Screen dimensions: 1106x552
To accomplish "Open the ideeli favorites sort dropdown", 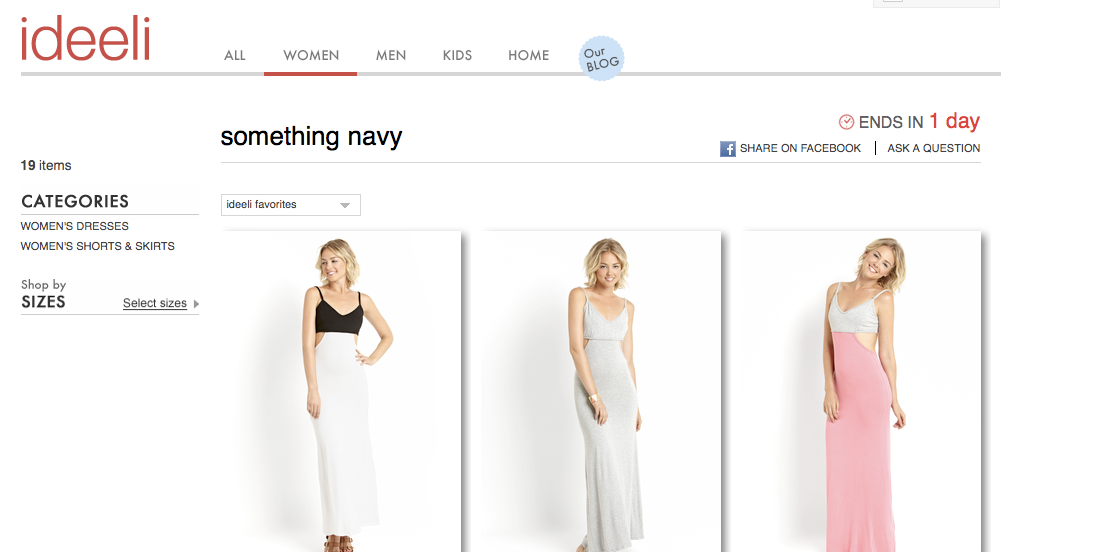I will click(x=291, y=205).
